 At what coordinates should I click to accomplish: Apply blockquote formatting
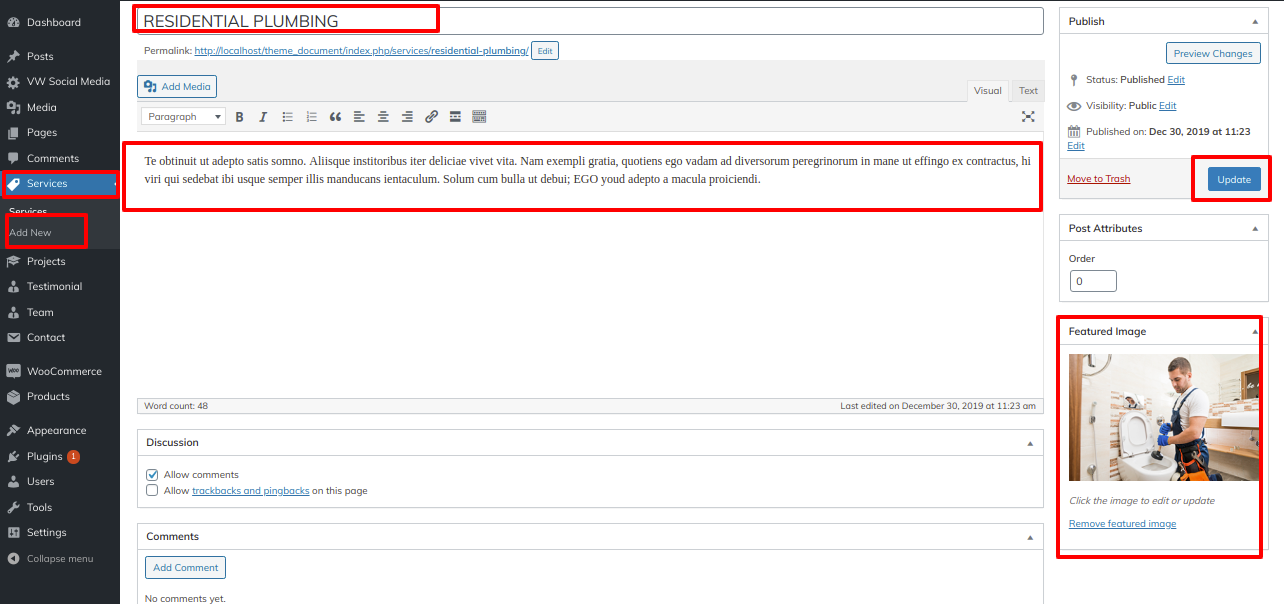pyautogui.click(x=335, y=117)
